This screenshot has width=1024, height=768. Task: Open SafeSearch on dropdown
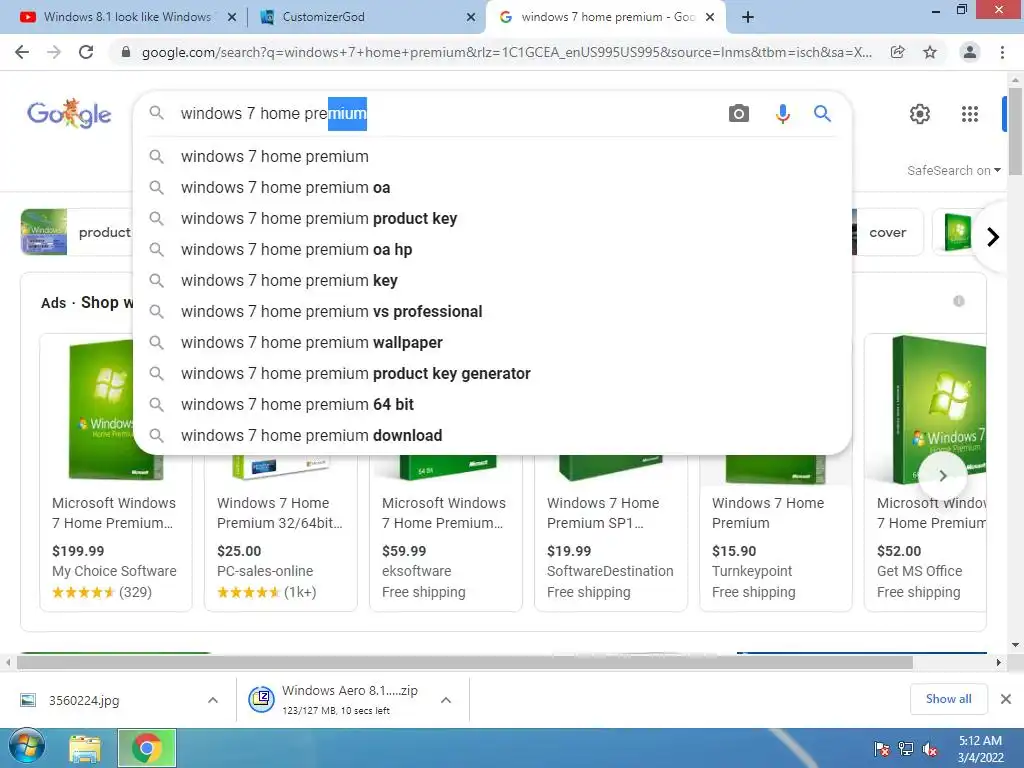click(953, 170)
